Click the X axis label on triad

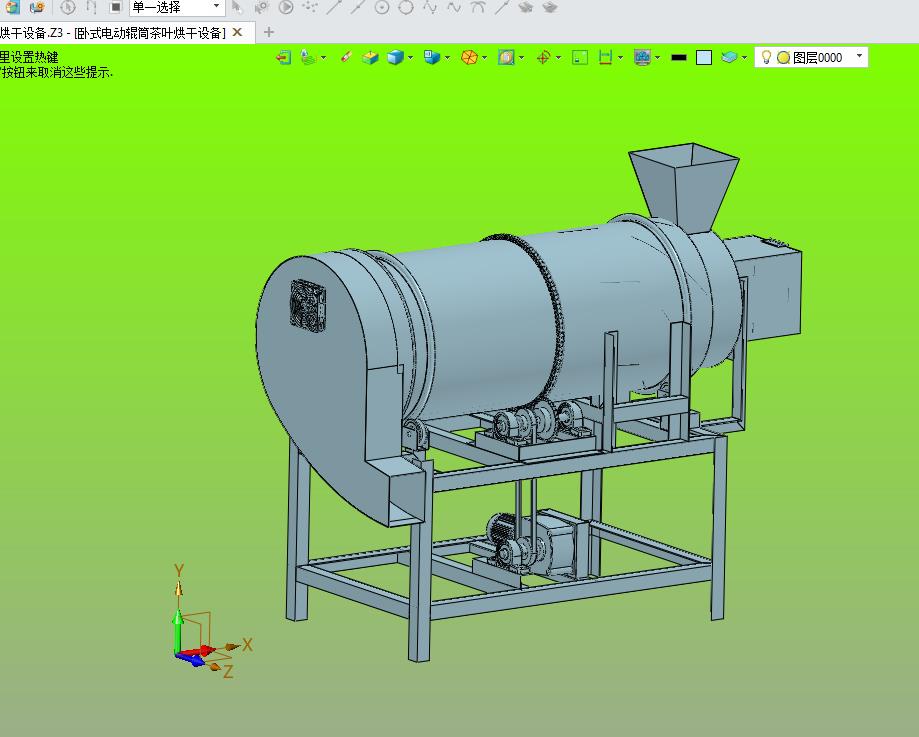click(x=247, y=645)
